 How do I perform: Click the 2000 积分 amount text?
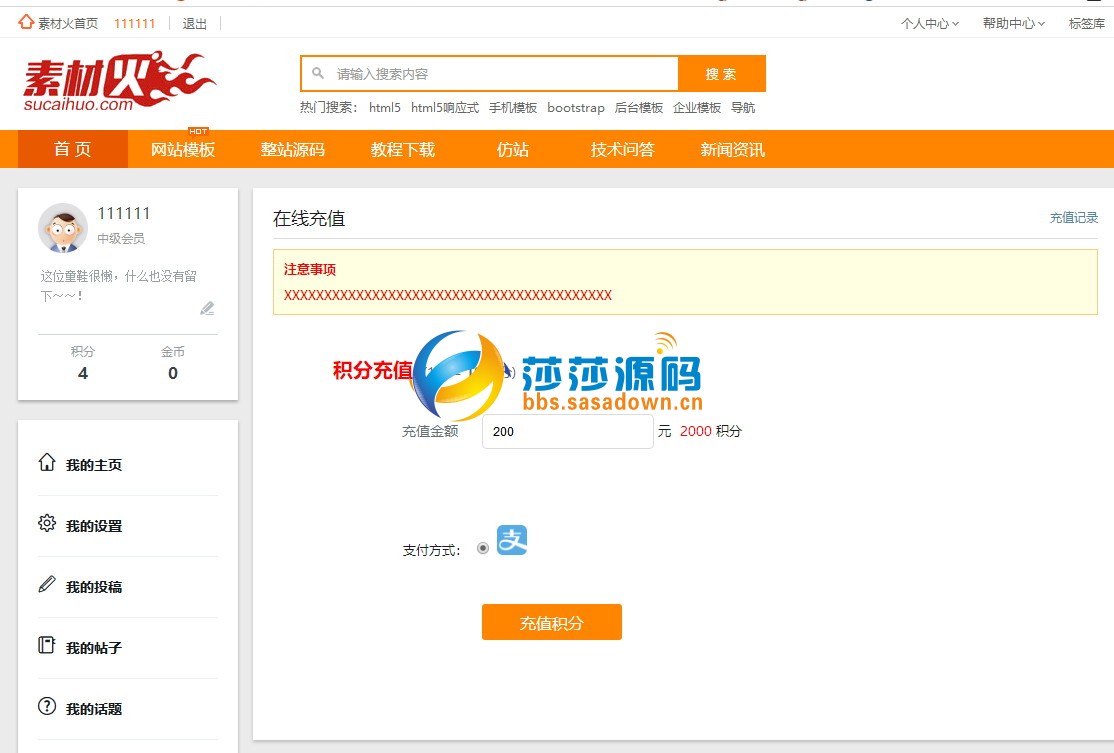click(710, 431)
